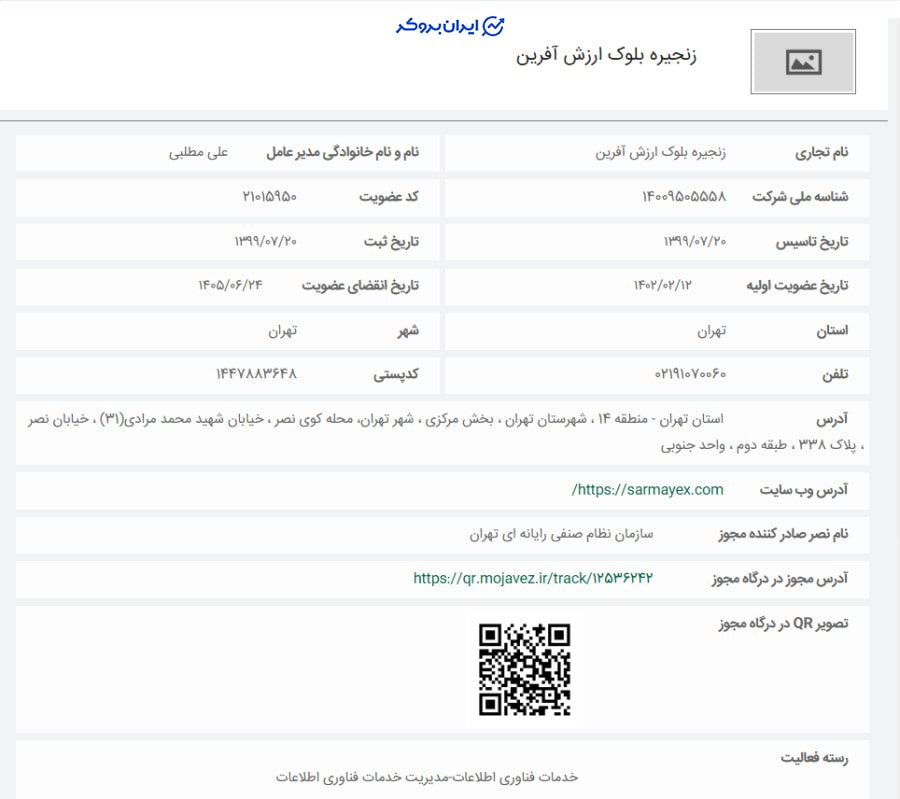The image size is (900, 799).
Task: Select تهران value in the شهر row
Action: click(282, 331)
